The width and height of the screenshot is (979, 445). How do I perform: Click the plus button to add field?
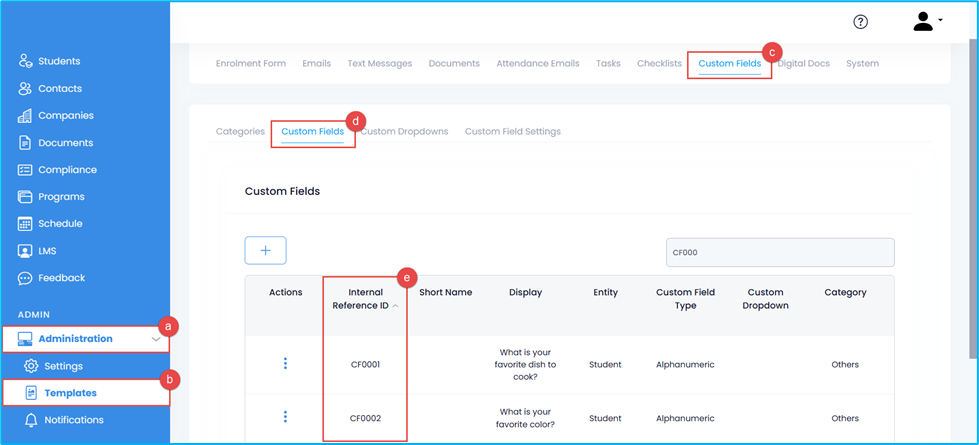(265, 250)
